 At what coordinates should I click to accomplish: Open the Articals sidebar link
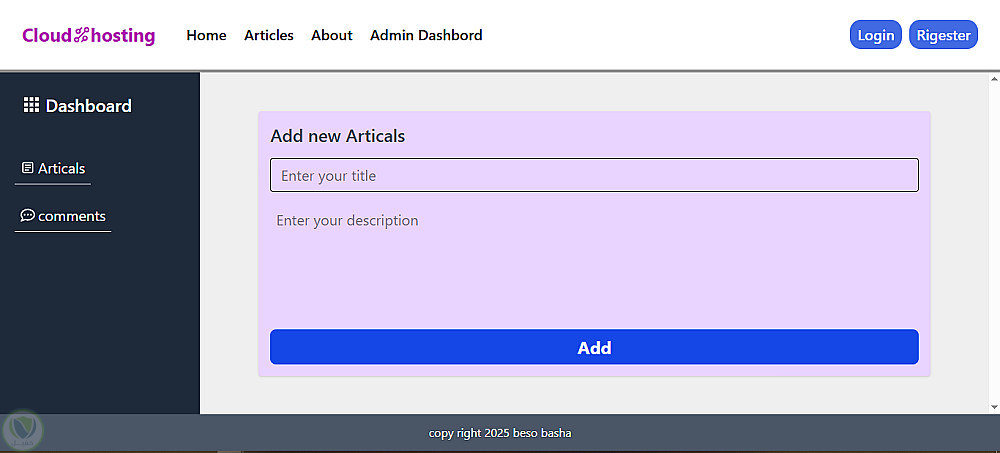[x=61, y=168]
